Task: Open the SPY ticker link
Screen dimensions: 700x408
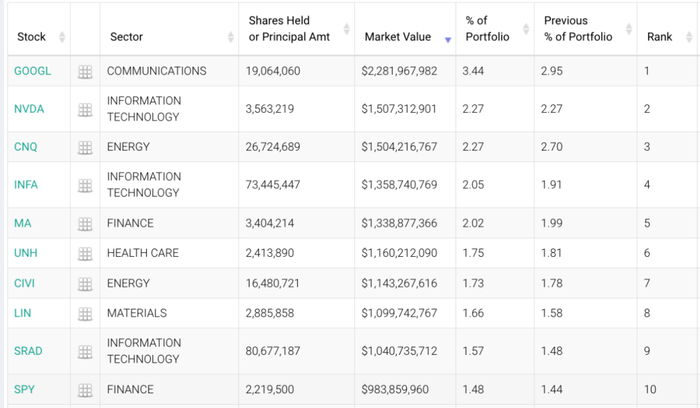Action: click(24, 390)
